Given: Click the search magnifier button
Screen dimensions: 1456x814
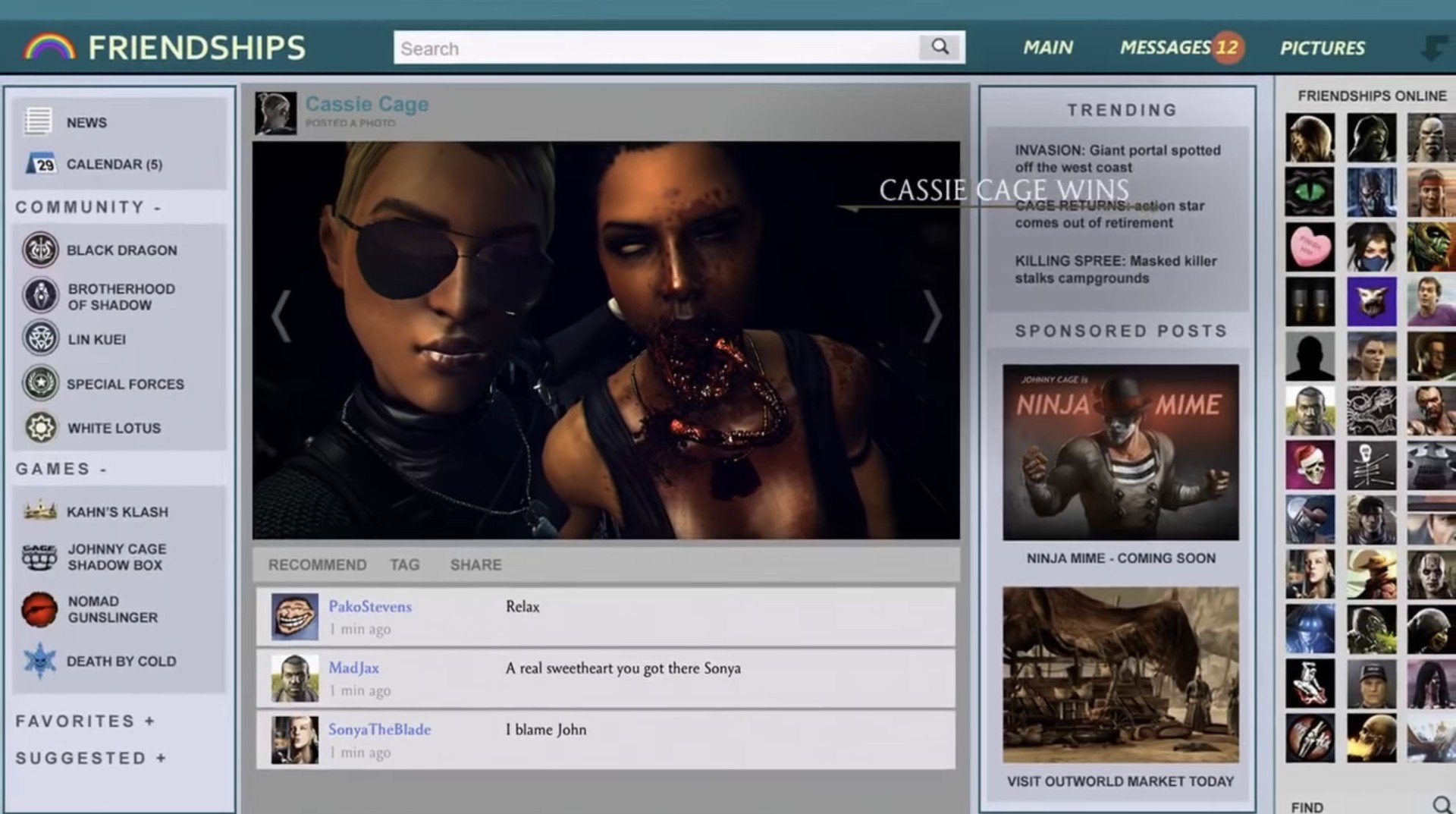Looking at the screenshot, I should click(940, 47).
